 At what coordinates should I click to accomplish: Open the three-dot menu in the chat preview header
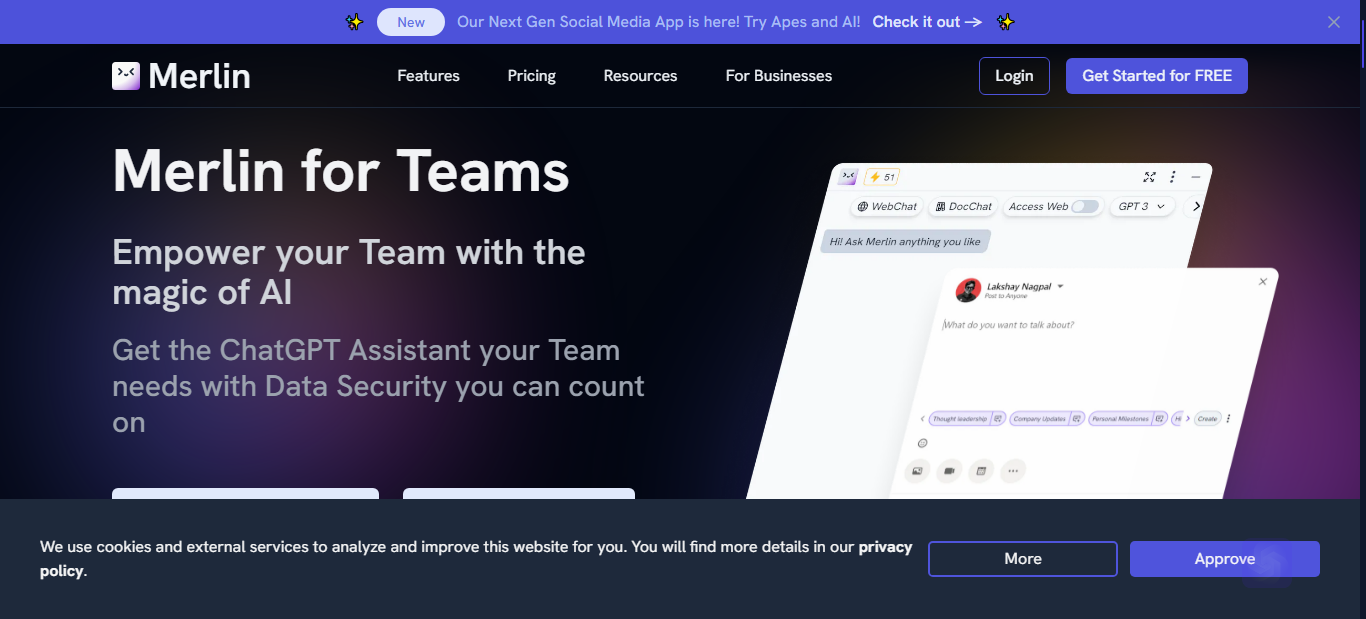point(1173,177)
